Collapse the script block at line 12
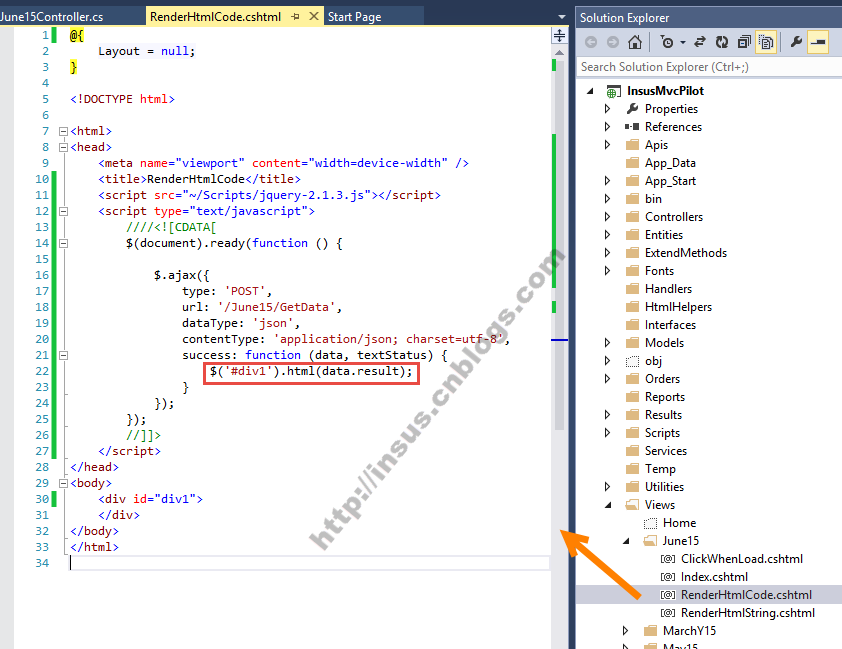The height and width of the screenshot is (649, 842). point(63,212)
